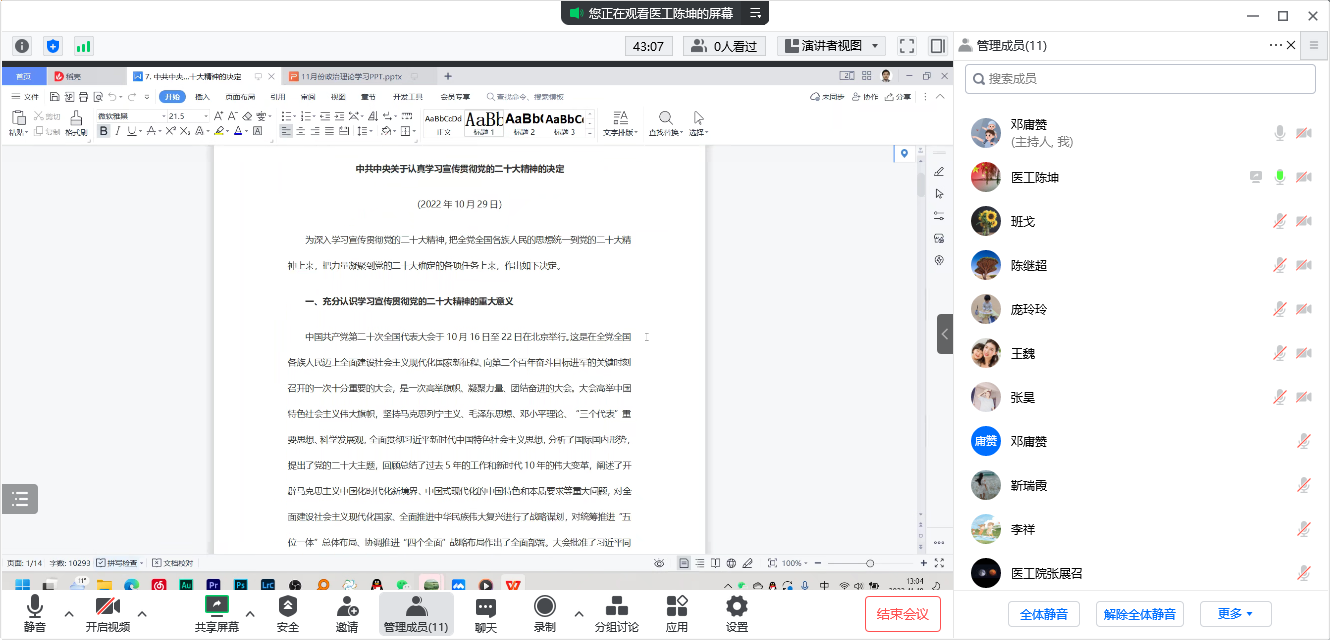
Task: Open the meeting info icon
Action: tap(22, 46)
